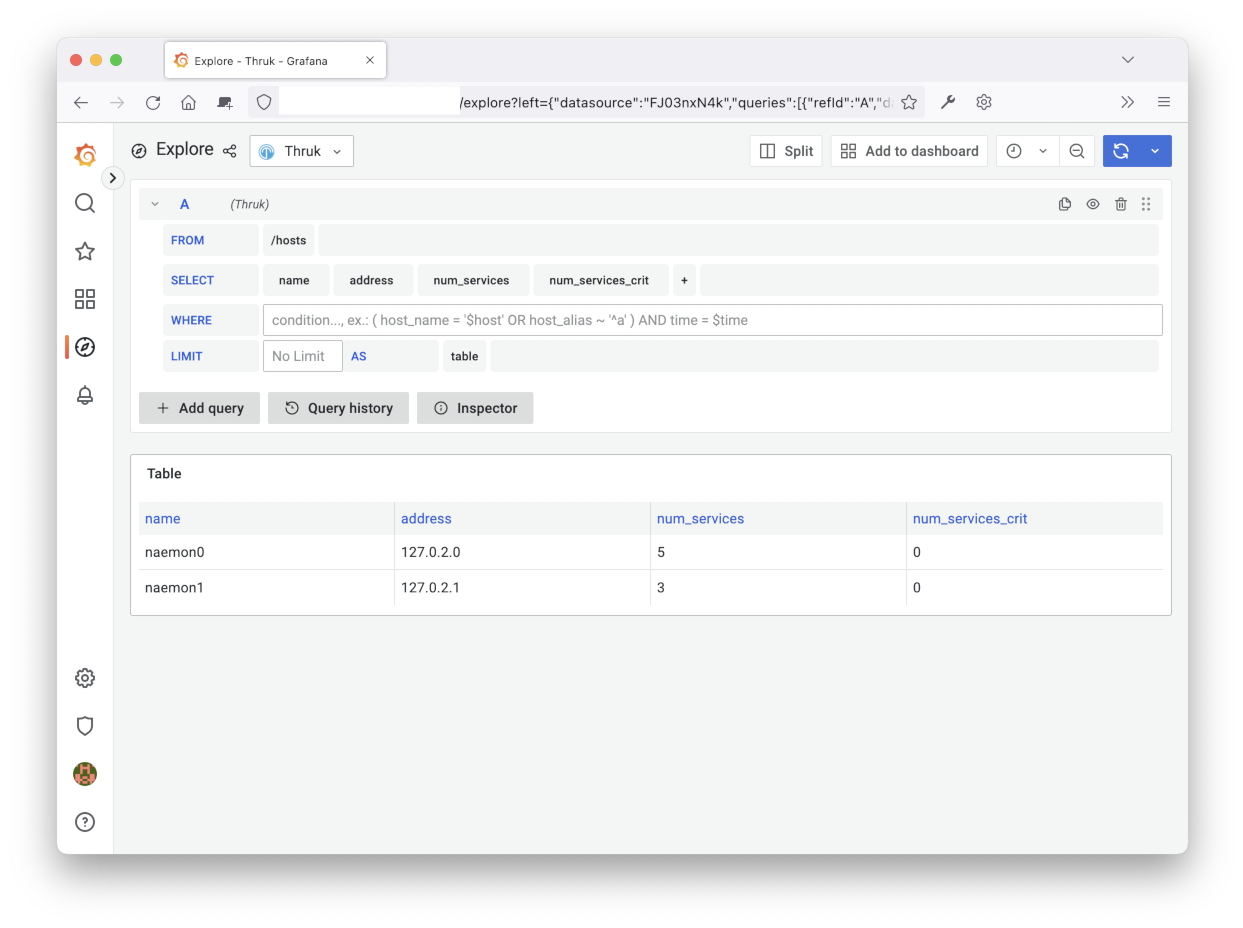The image size is (1243, 928).
Task: Click 127.0.2.0 address cell
Action: (522, 552)
